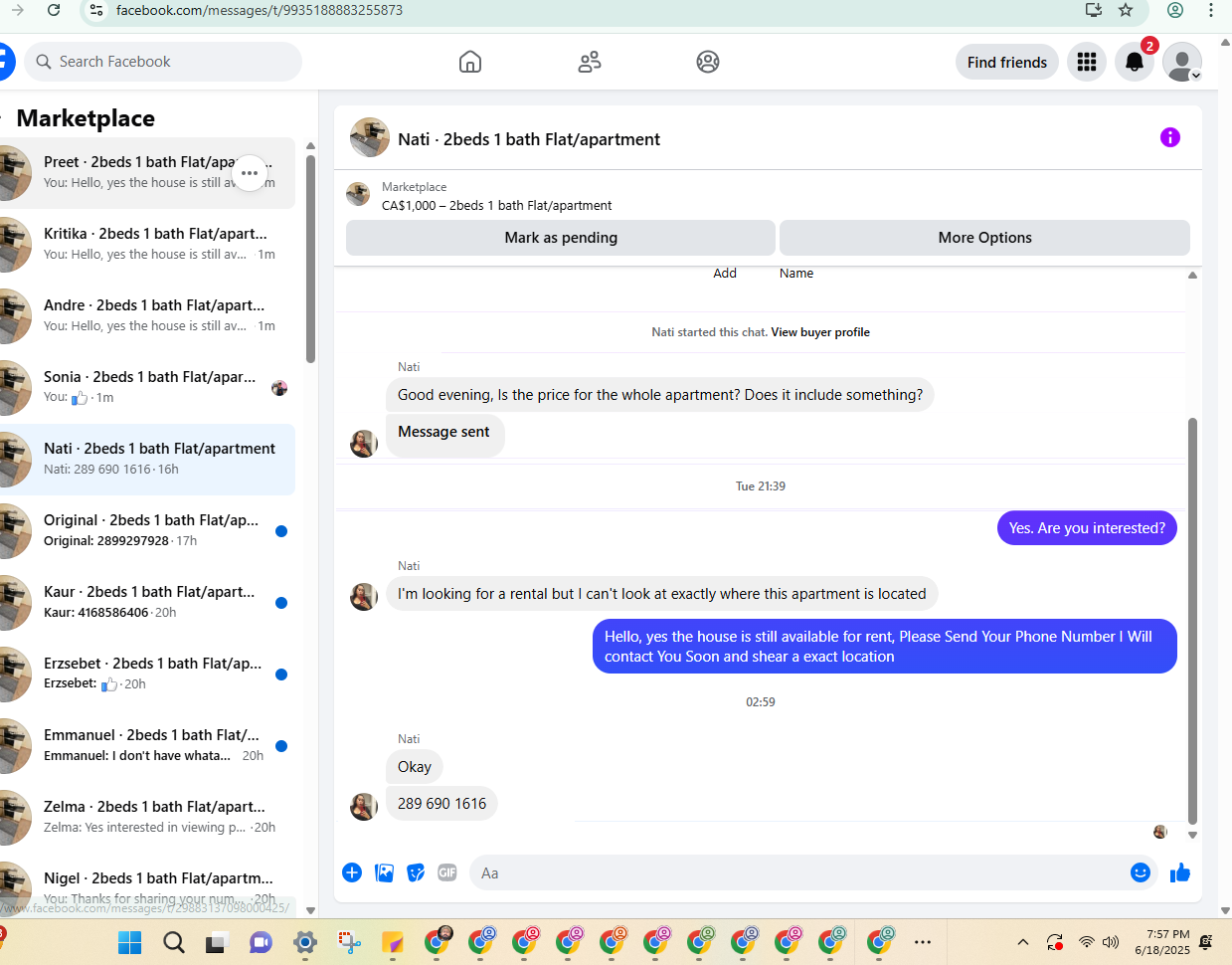The height and width of the screenshot is (965, 1232).
Task: Open Task View on taskbar
Action: coord(217,942)
